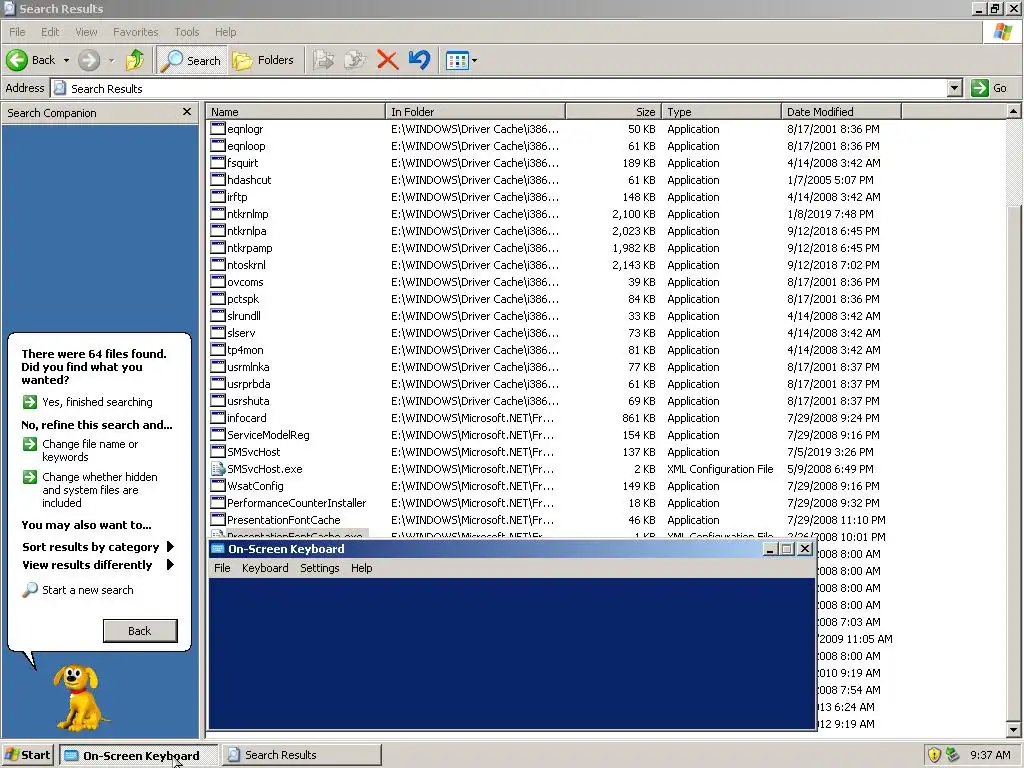Click the Safely Remove Hardware tray icon
The height and width of the screenshot is (768, 1024).
pyautogui.click(x=953, y=755)
